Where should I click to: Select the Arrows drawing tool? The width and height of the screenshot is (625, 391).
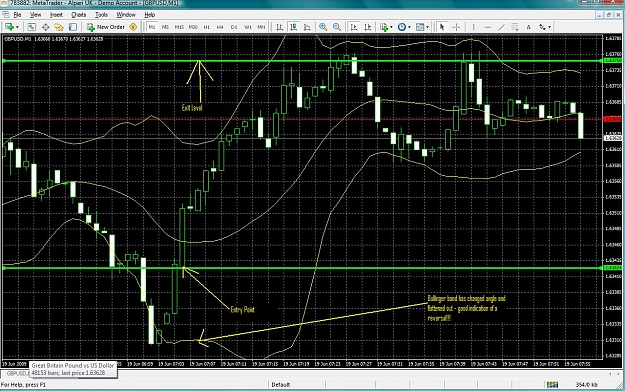(542, 27)
